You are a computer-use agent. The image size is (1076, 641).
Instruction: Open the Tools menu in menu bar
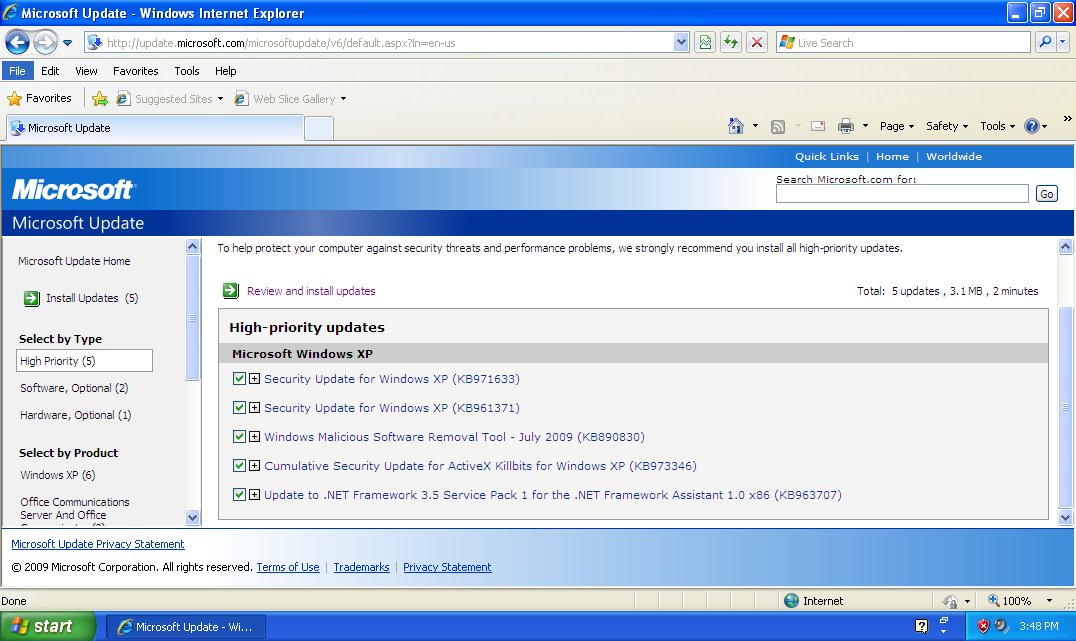pyautogui.click(x=187, y=71)
